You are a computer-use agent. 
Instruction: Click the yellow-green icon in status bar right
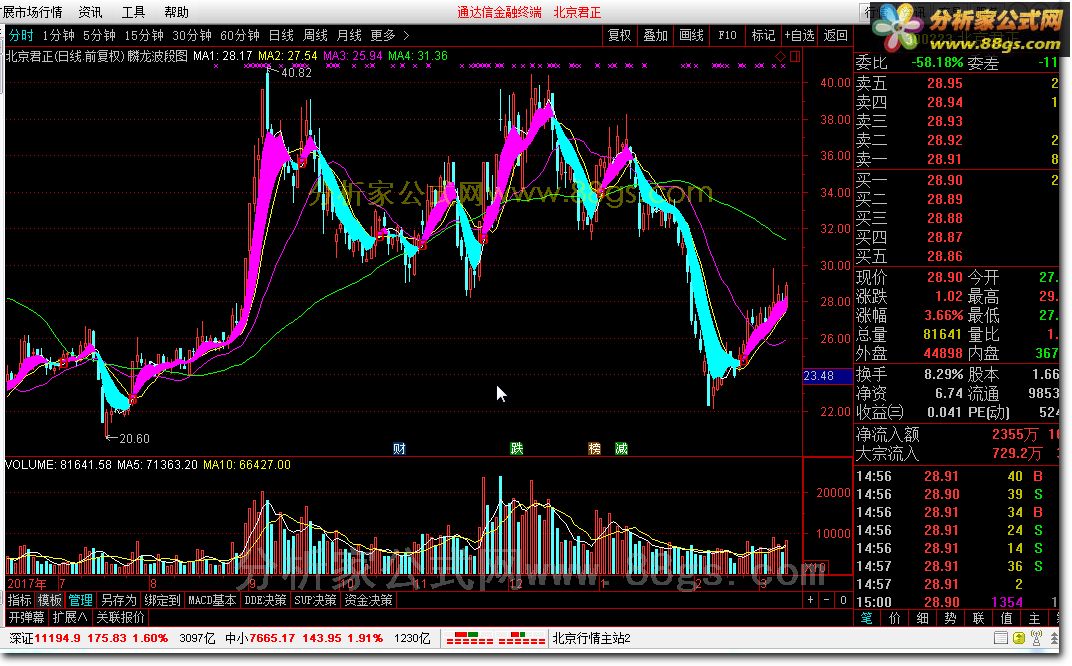tap(1019, 638)
